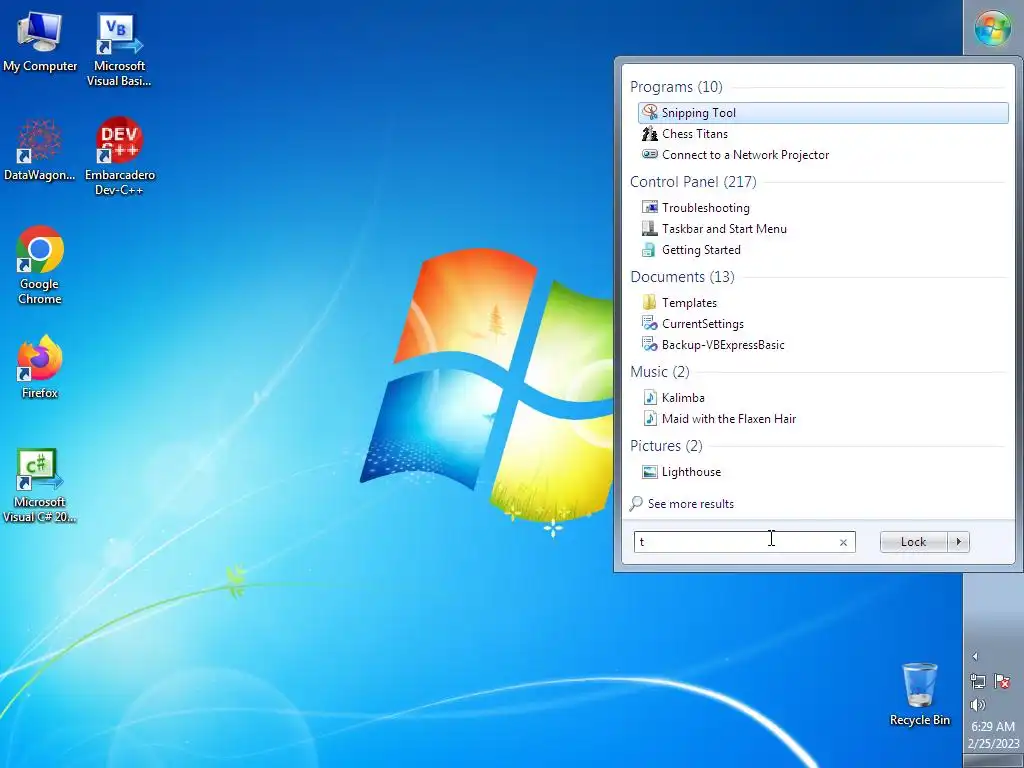Screen dimensions: 1024x768
Task: Launch Snipping Tool from search results
Action: [x=823, y=112]
